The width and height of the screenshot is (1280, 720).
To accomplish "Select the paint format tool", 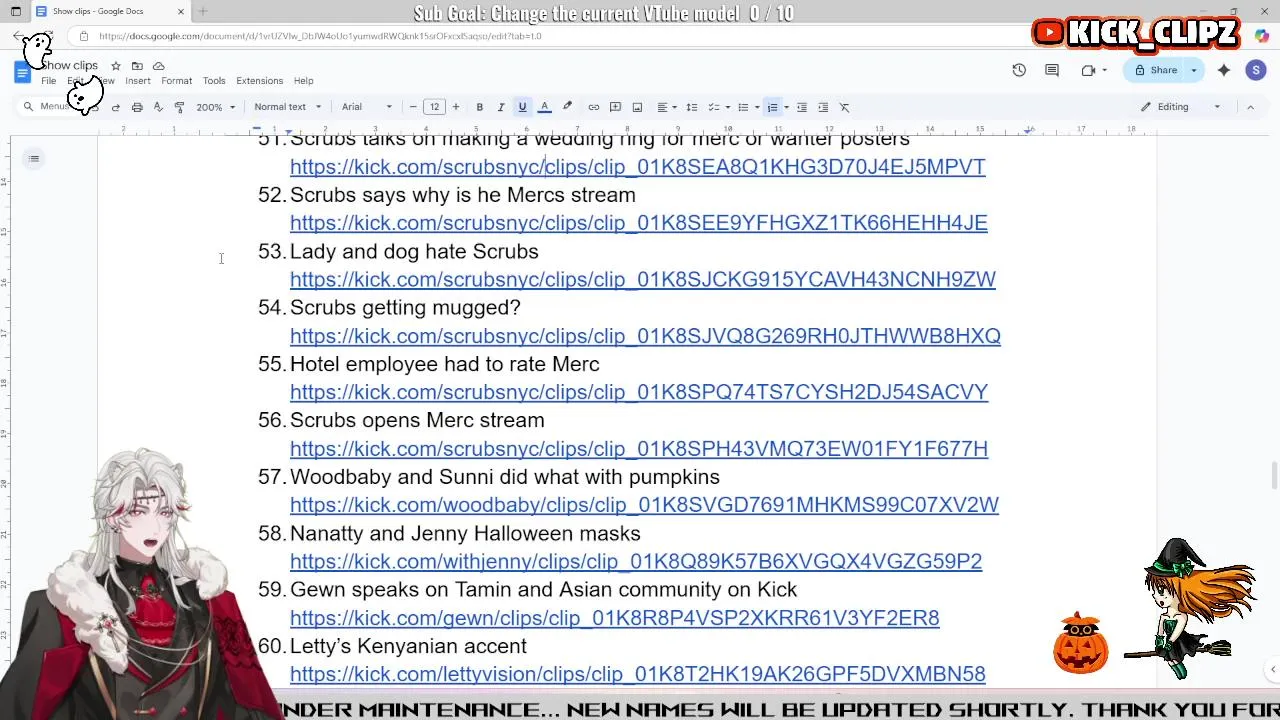I will [x=179, y=107].
